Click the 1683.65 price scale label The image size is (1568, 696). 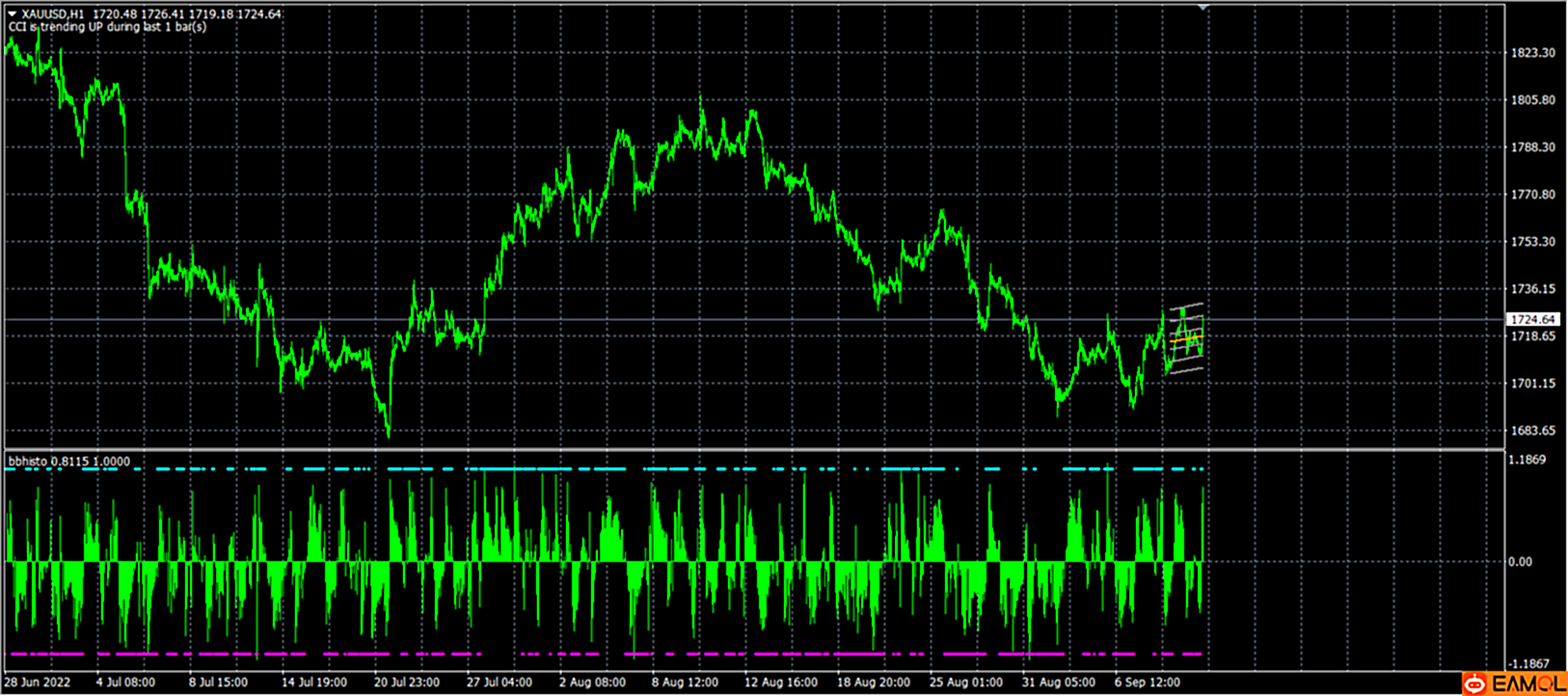tap(1532, 431)
